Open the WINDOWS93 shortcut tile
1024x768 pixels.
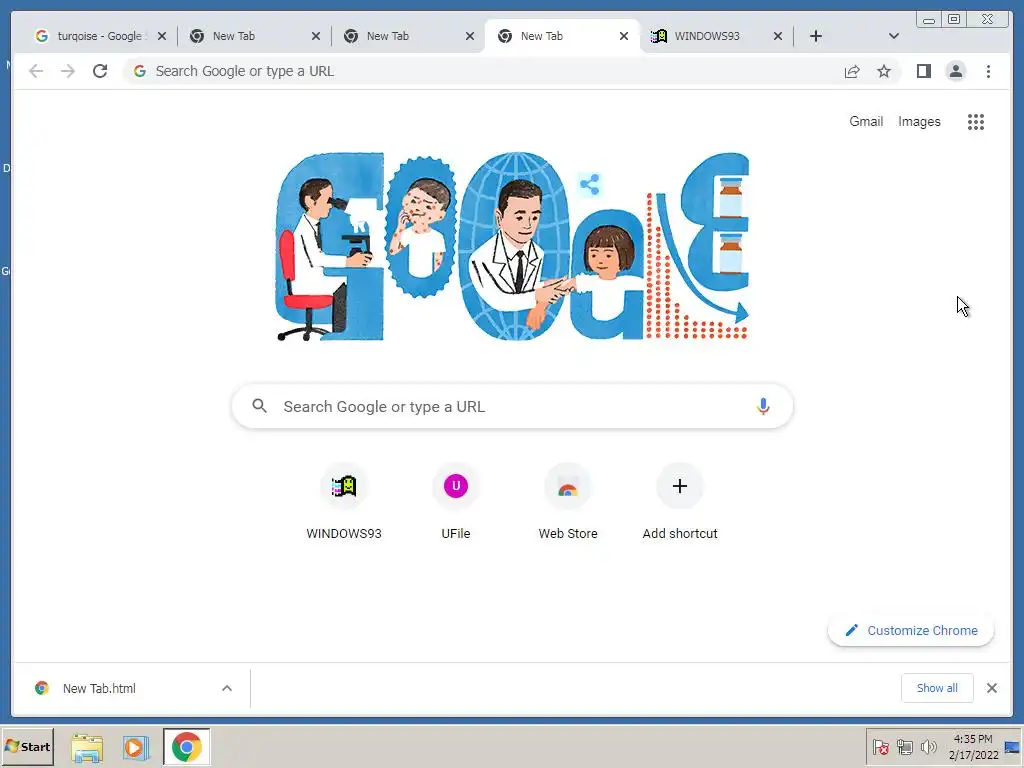344,502
